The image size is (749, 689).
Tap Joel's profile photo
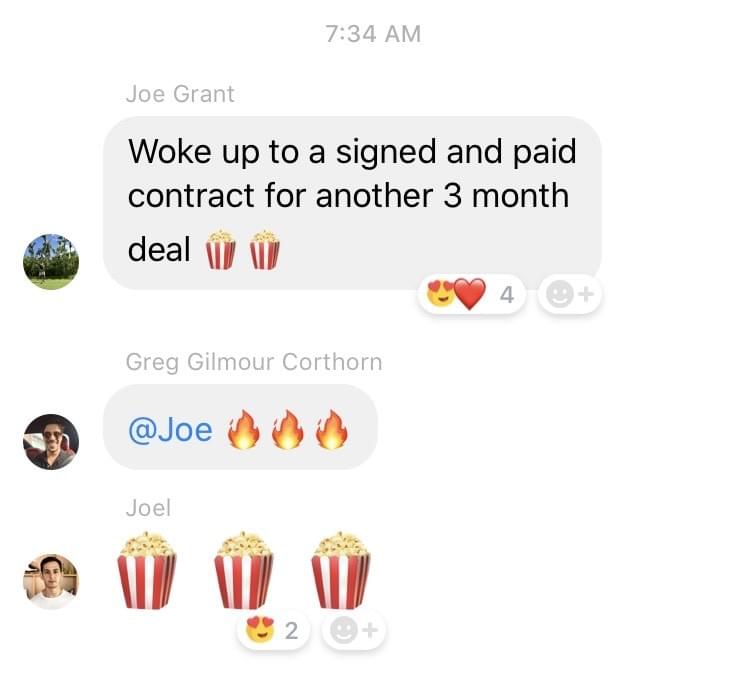tap(51, 581)
